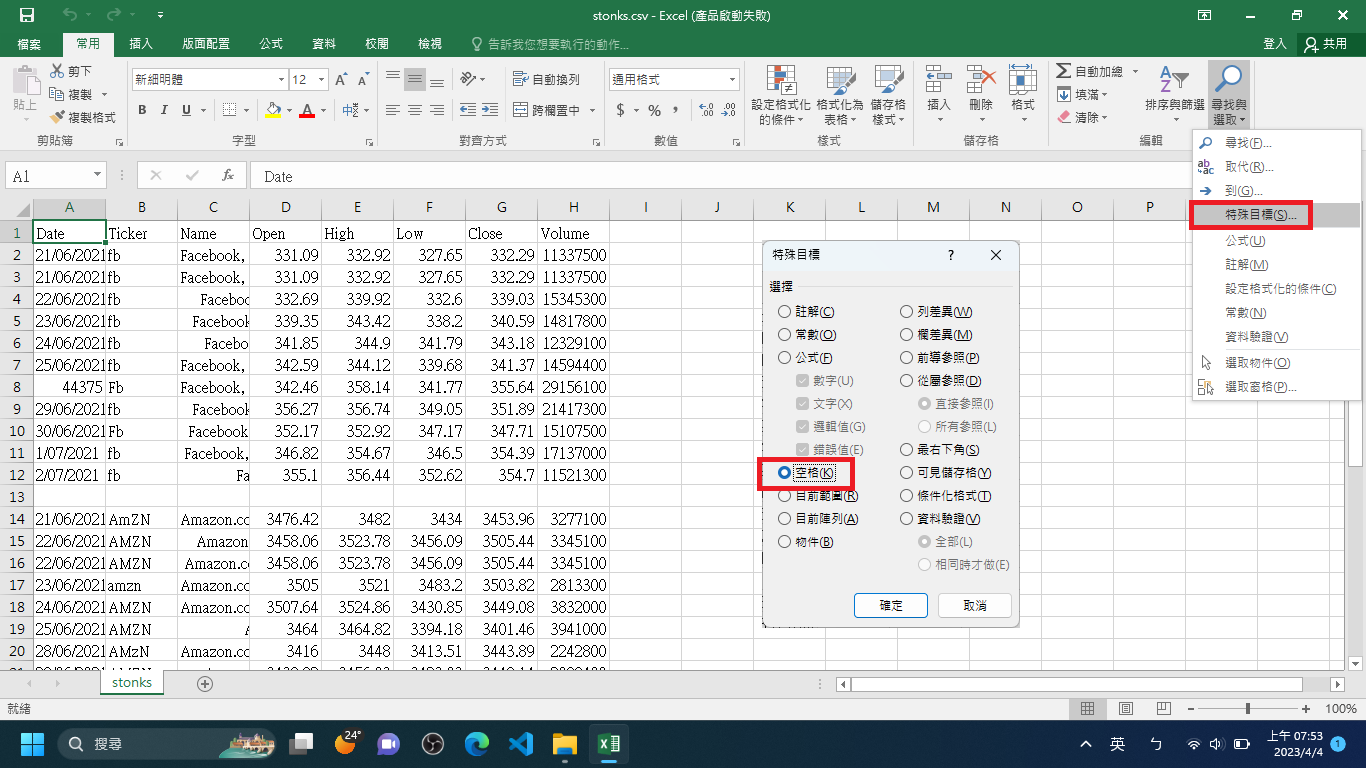Screen dimensions: 1366x768
Task: Open 排序與篩選 sort and filter
Action: tap(1171, 88)
